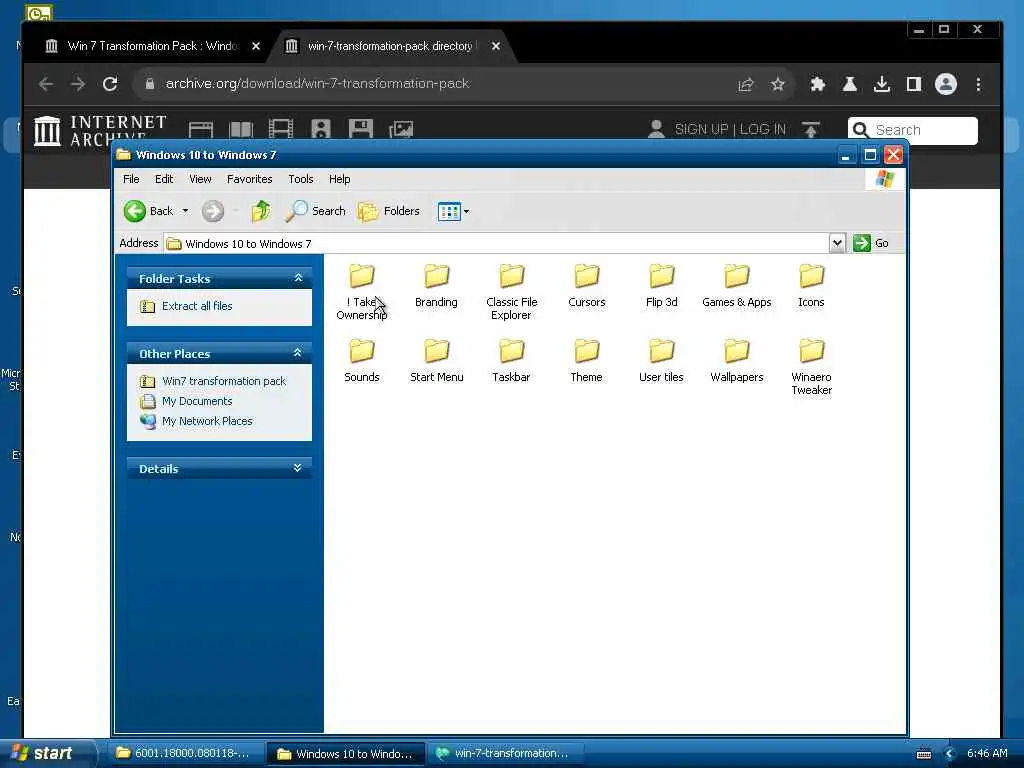
Task: Open the '! Take Ownership' folder
Action: point(361,291)
